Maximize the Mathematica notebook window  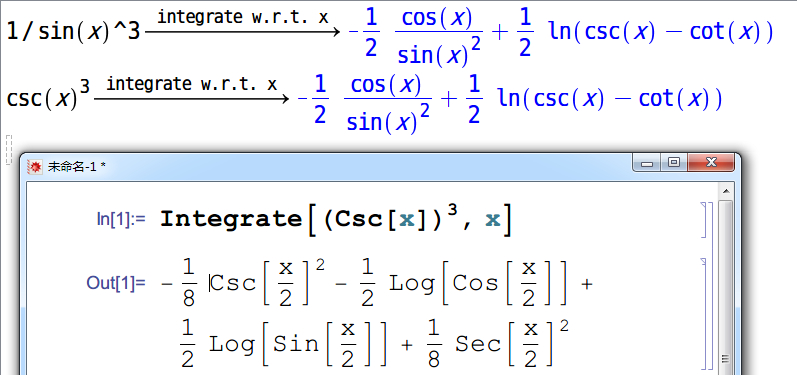(x=674, y=164)
